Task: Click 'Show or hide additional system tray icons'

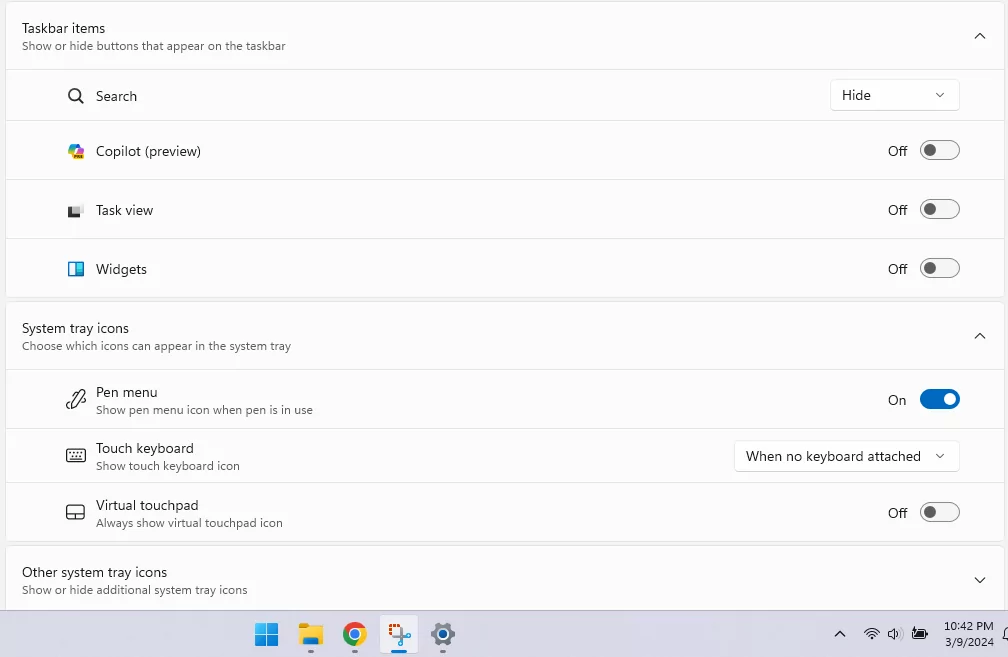Action: [134, 590]
